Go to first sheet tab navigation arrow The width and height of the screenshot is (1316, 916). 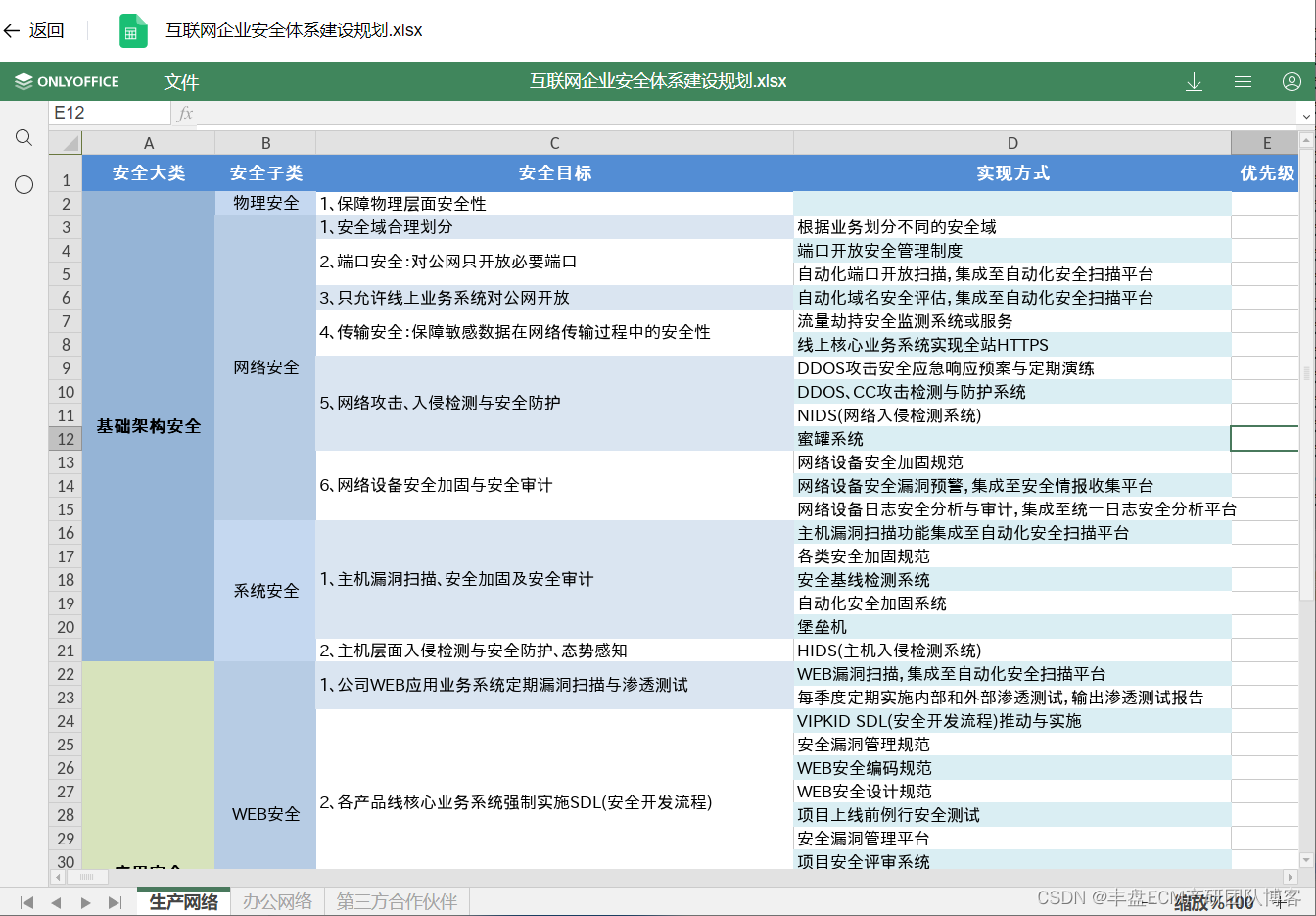tap(26, 902)
